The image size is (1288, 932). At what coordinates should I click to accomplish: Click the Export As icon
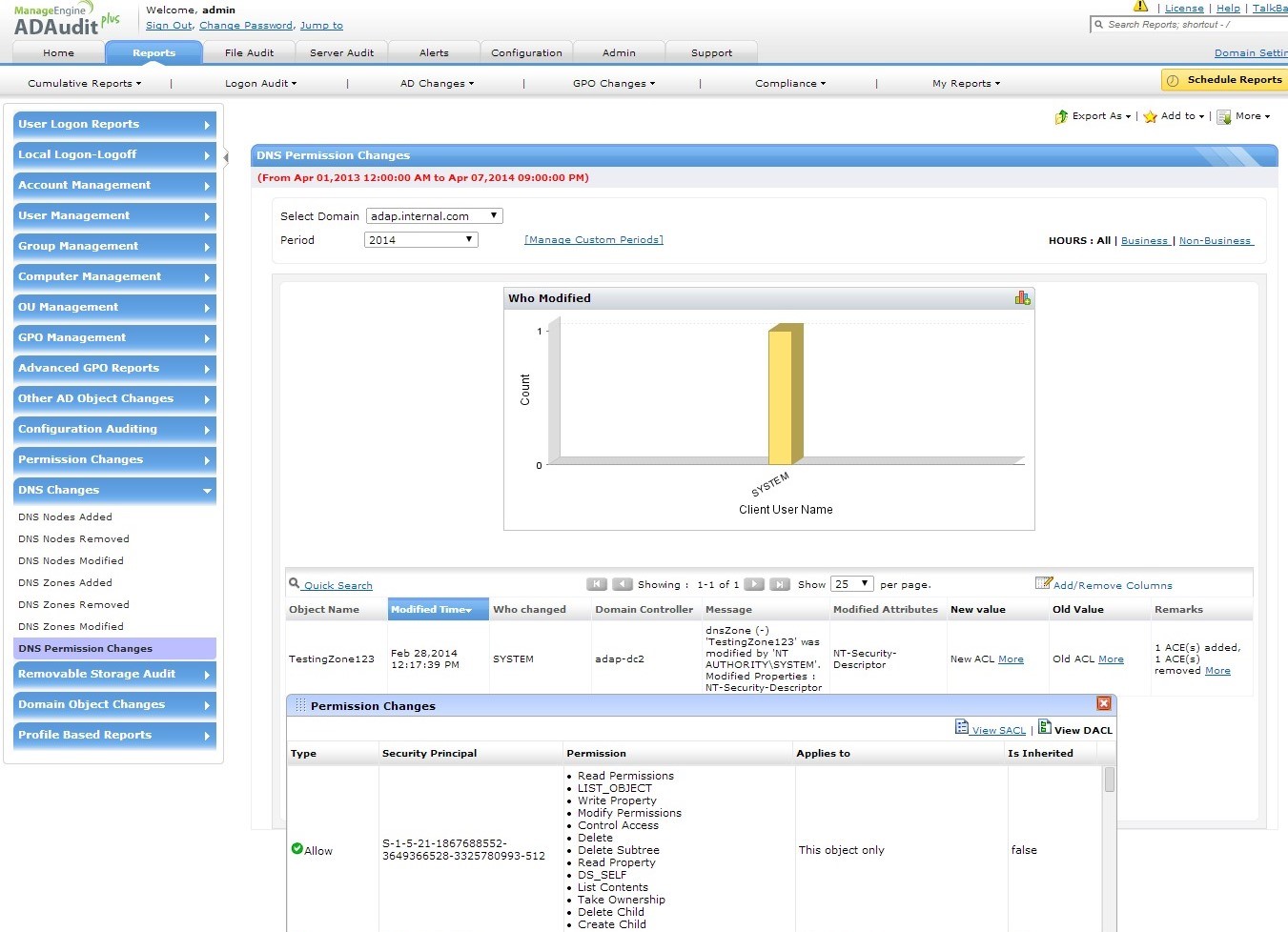(1061, 116)
